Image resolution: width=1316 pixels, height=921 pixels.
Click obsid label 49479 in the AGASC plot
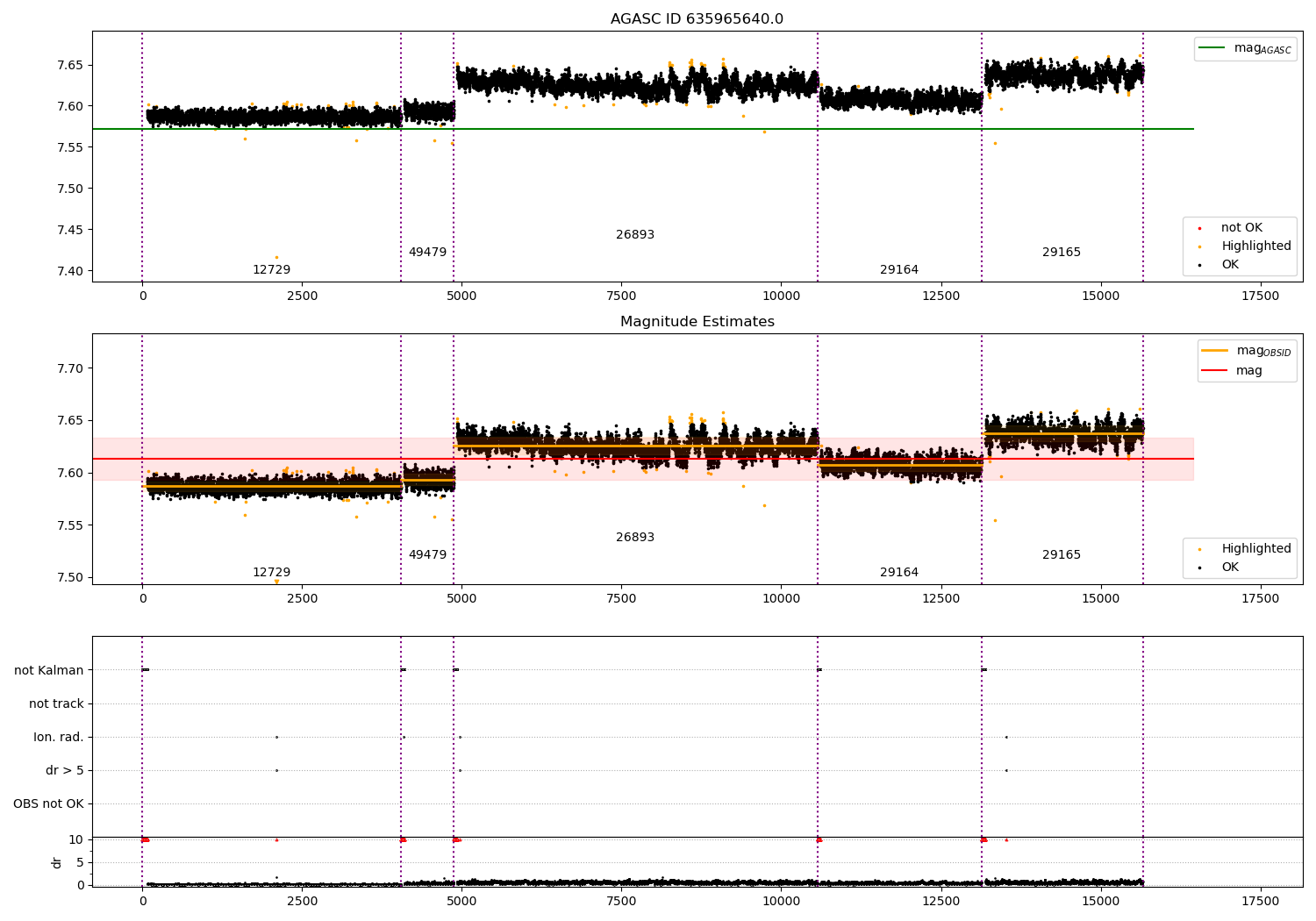[427, 253]
